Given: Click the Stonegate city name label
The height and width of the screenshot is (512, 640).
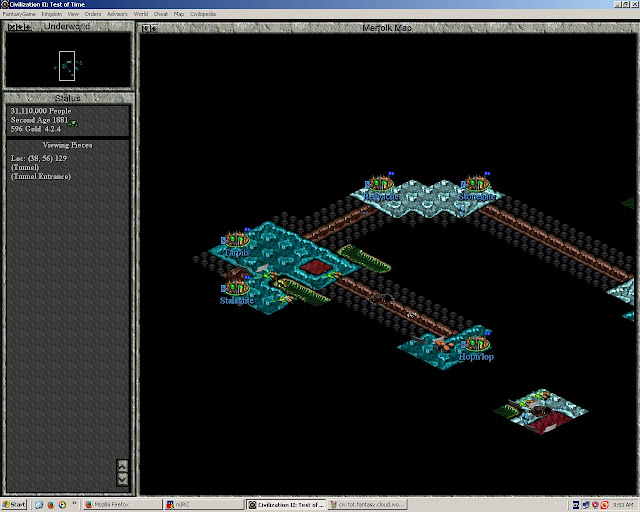Looking at the screenshot, I should 477,196.
